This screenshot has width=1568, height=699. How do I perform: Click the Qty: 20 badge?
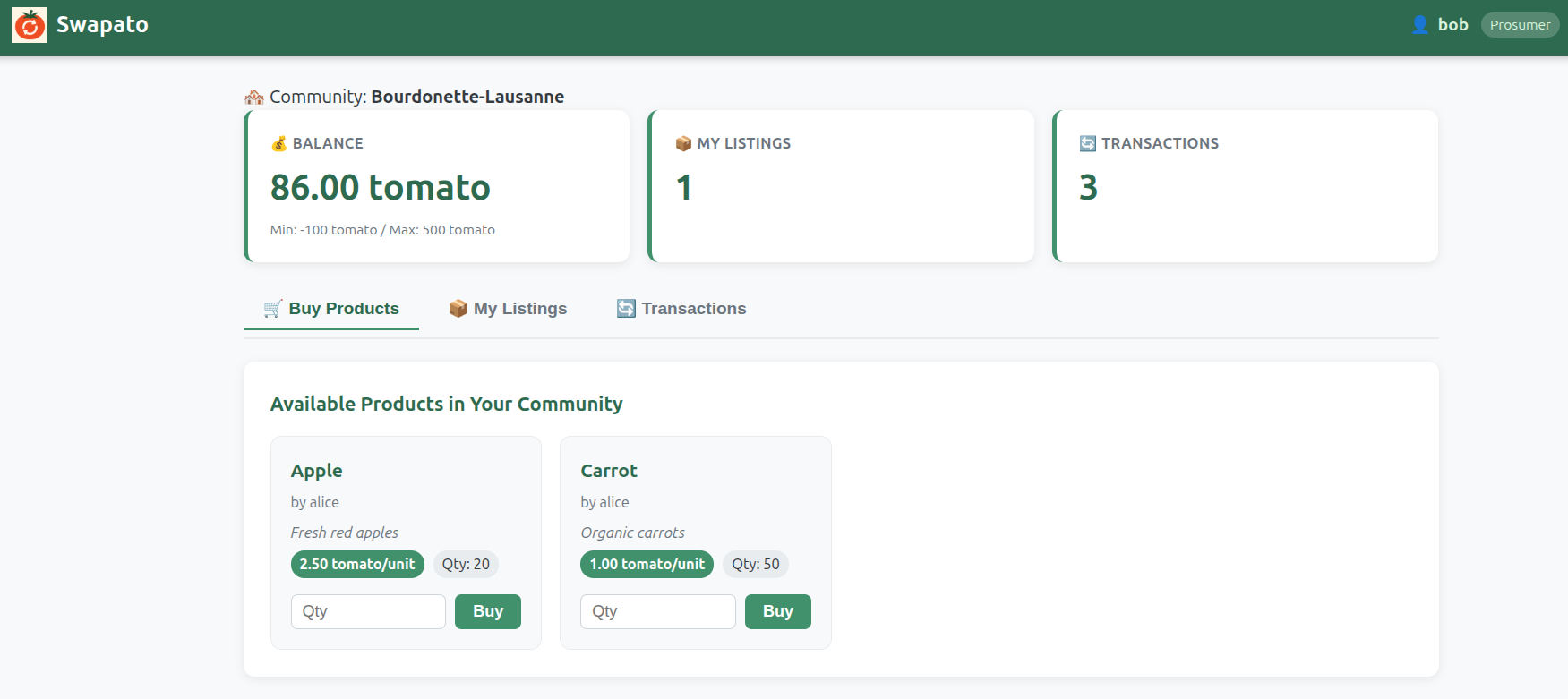[466, 564]
